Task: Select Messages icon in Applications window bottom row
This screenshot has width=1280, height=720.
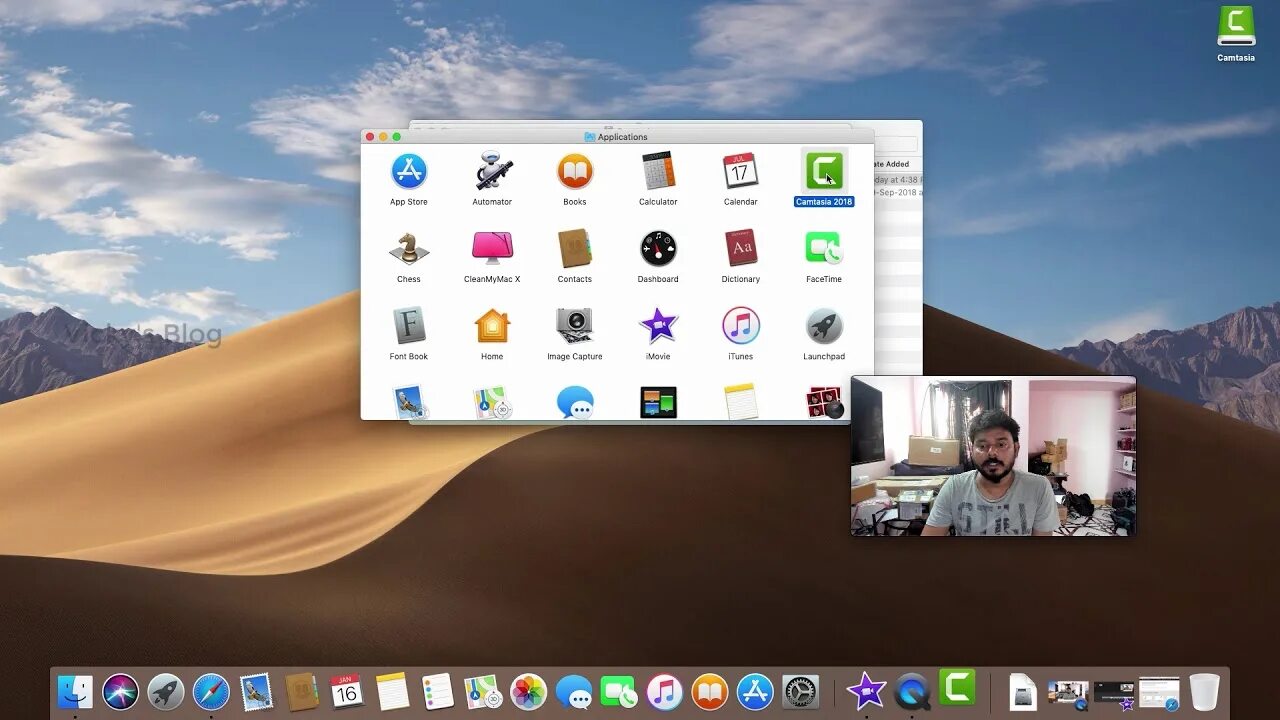Action: point(575,403)
